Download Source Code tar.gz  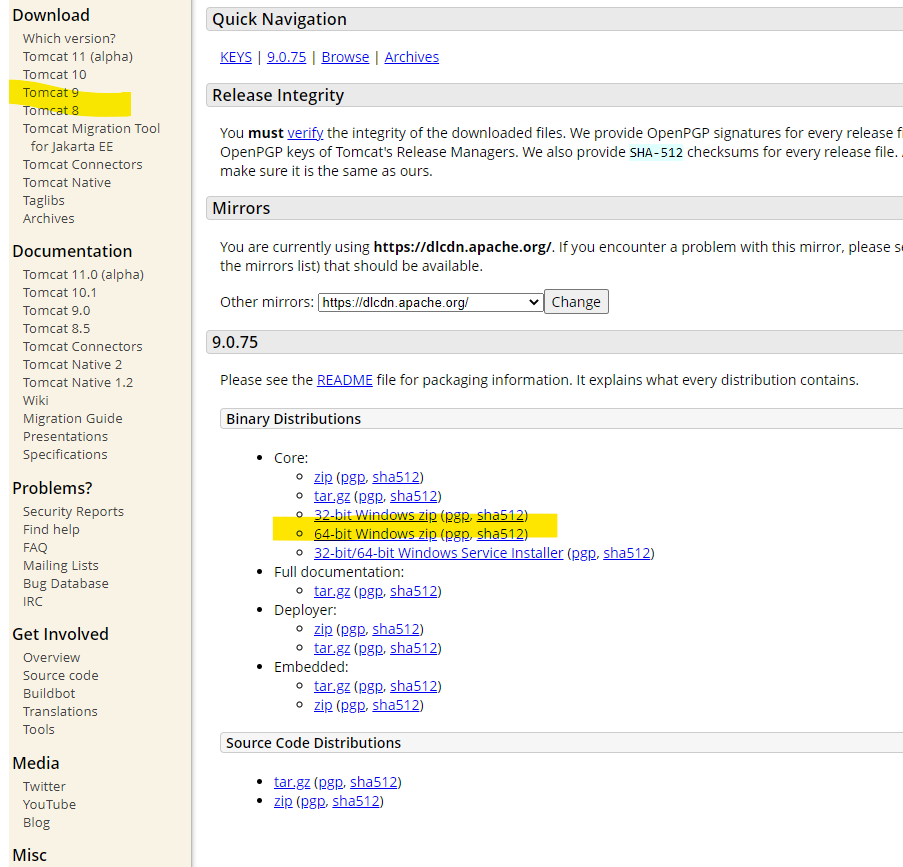pyautogui.click(x=292, y=782)
